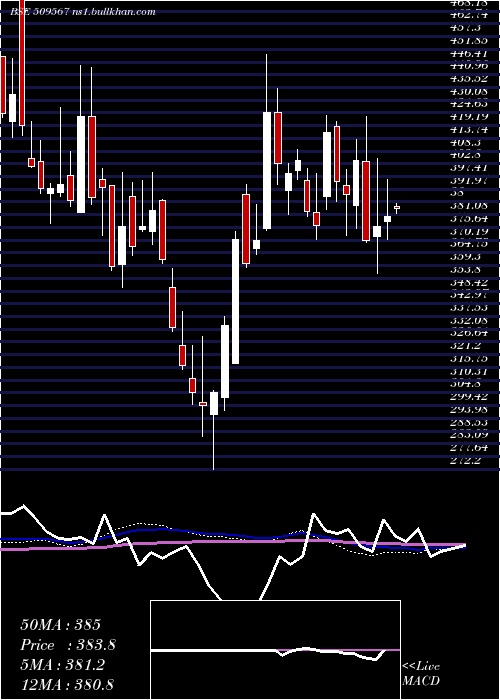The width and height of the screenshot is (500, 700).
Task: Click the 50MA : 385 readout
Action: pos(60,625)
